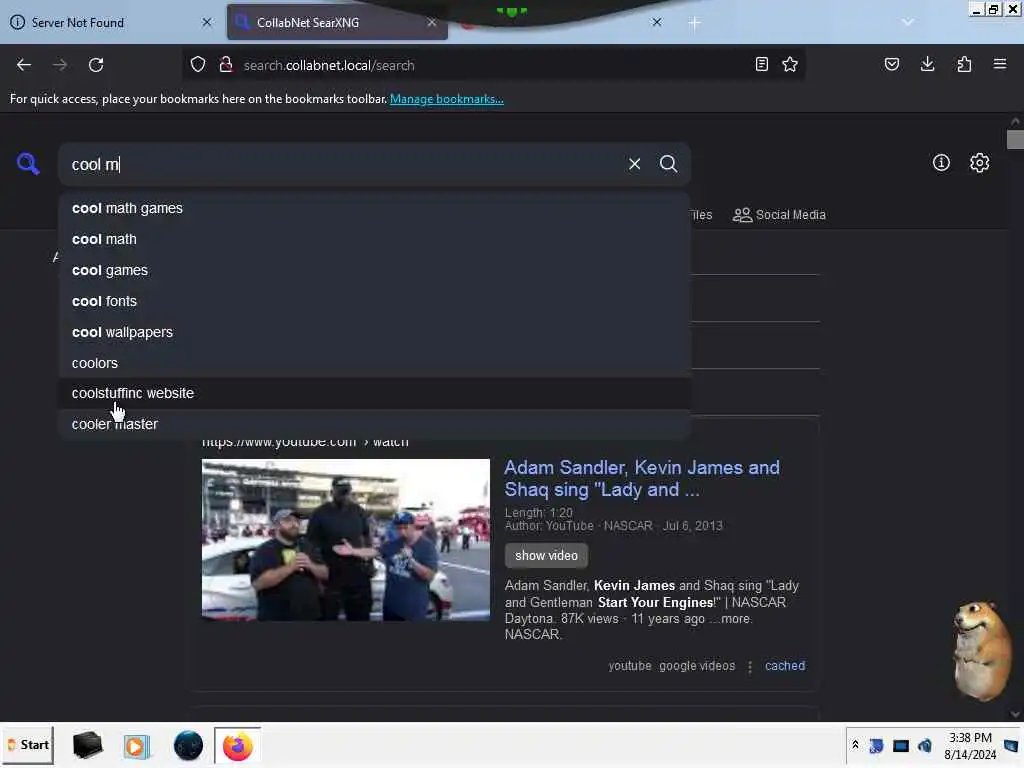Open the 'cached' result link

click(784, 666)
